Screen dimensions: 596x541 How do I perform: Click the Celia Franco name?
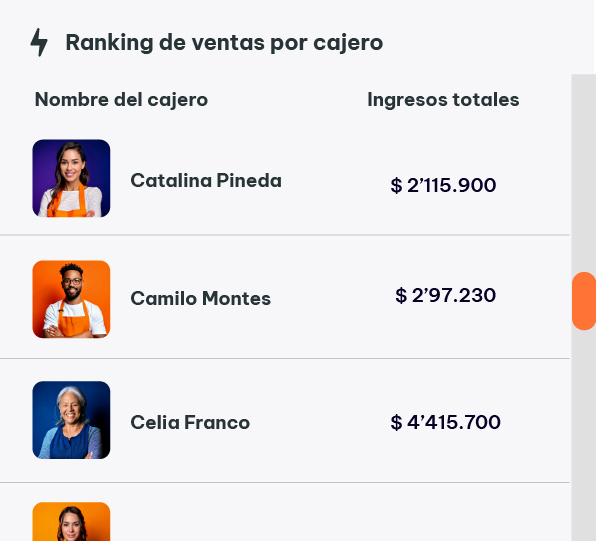coord(190,422)
